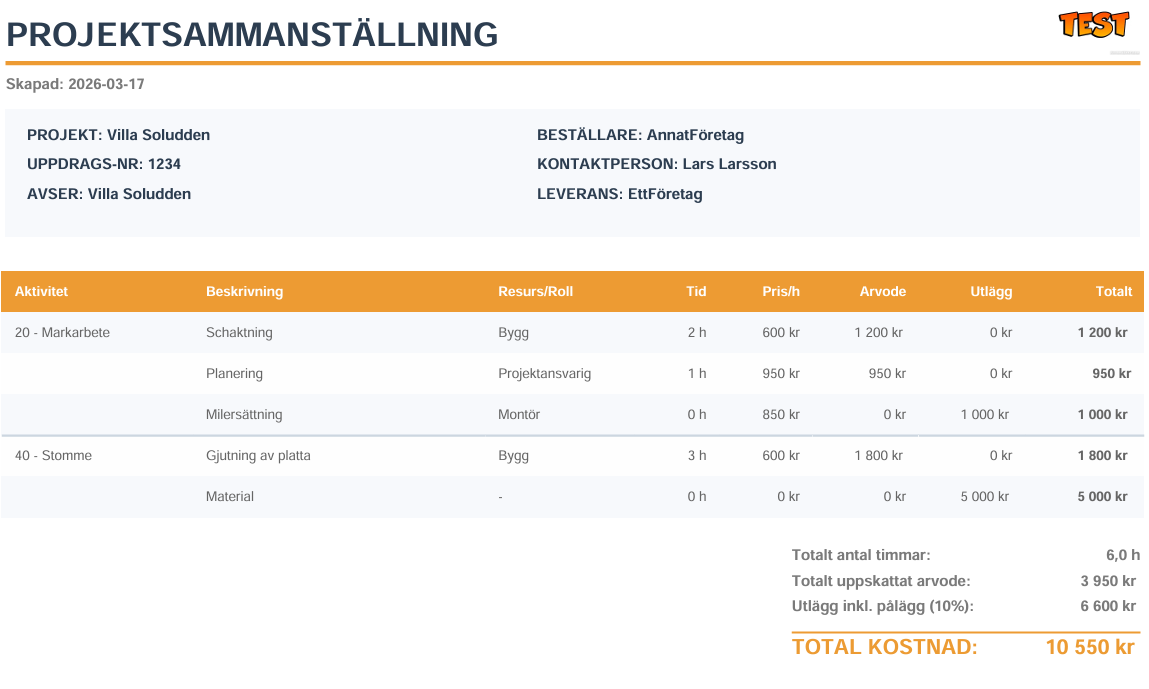Click the PROJEKTSAMMANSTÄLLNING heading
The height and width of the screenshot is (689, 1149).
coord(252,35)
